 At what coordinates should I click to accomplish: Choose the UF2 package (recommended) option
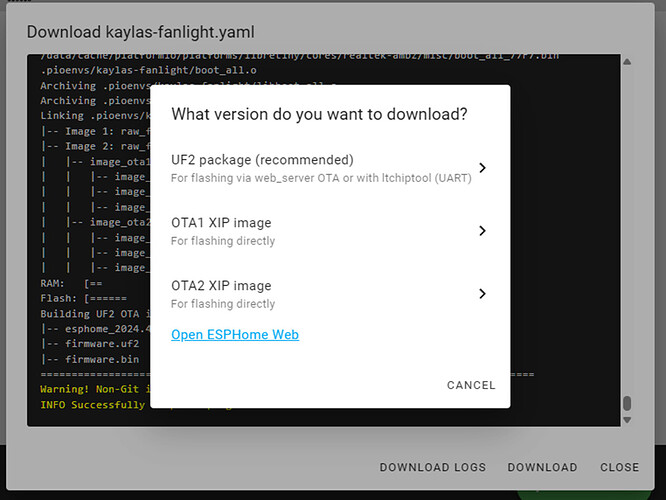tap(330, 168)
